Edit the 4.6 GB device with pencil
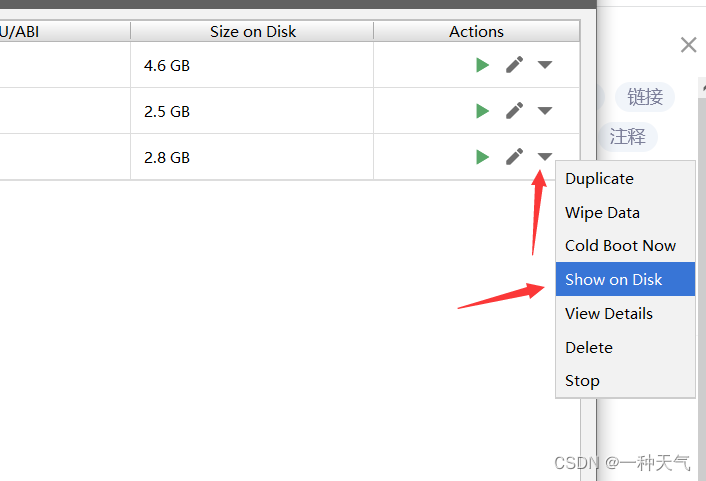Viewport: 706px width, 481px height. coord(514,65)
